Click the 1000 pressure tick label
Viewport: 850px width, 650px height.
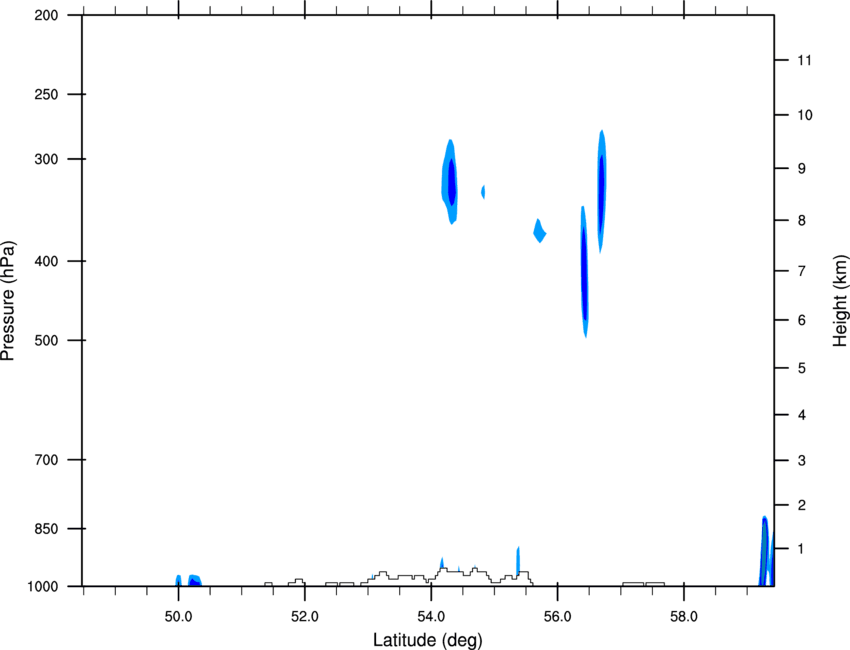pyautogui.click(x=42, y=587)
